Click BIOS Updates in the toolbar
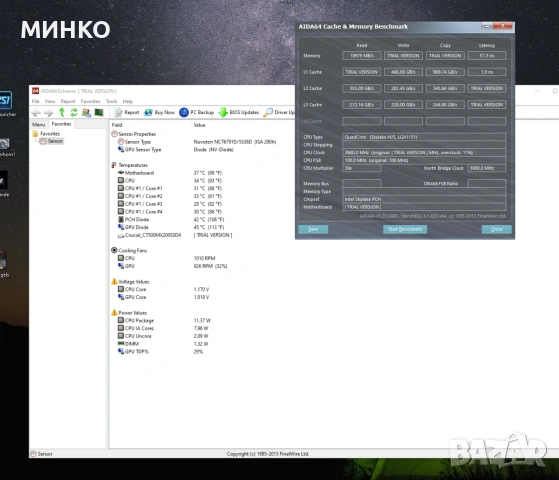Screen dimensions: 559x480 (x=239, y=112)
